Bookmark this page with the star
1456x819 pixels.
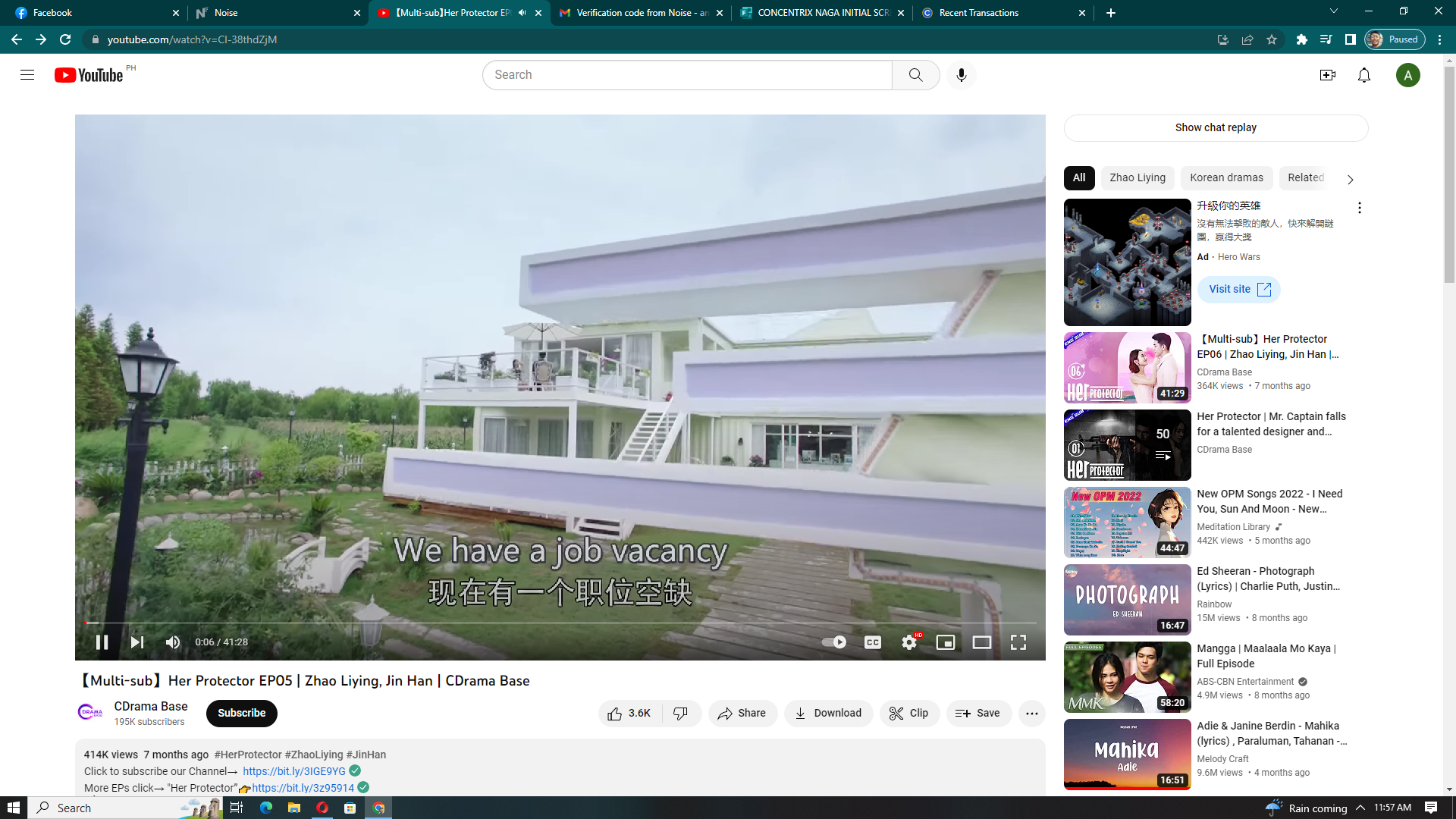[x=1272, y=39]
